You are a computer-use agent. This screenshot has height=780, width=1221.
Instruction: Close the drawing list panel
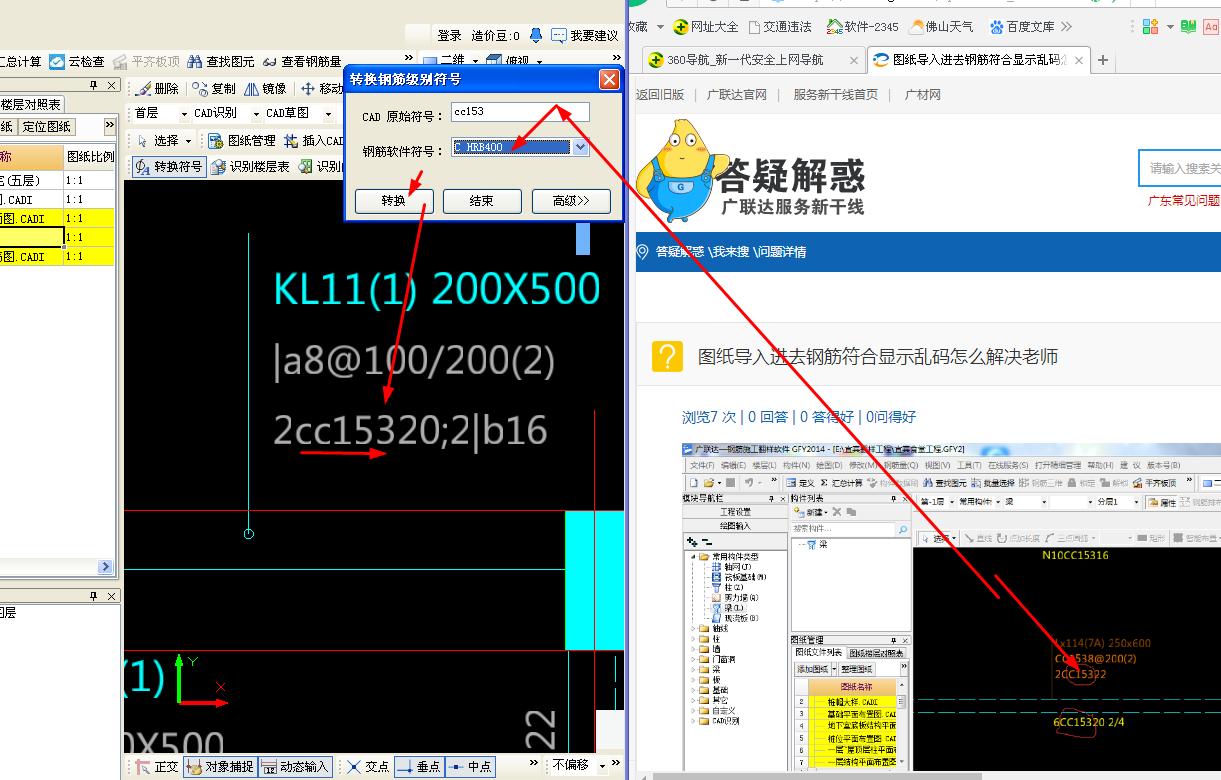coord(112,86)
